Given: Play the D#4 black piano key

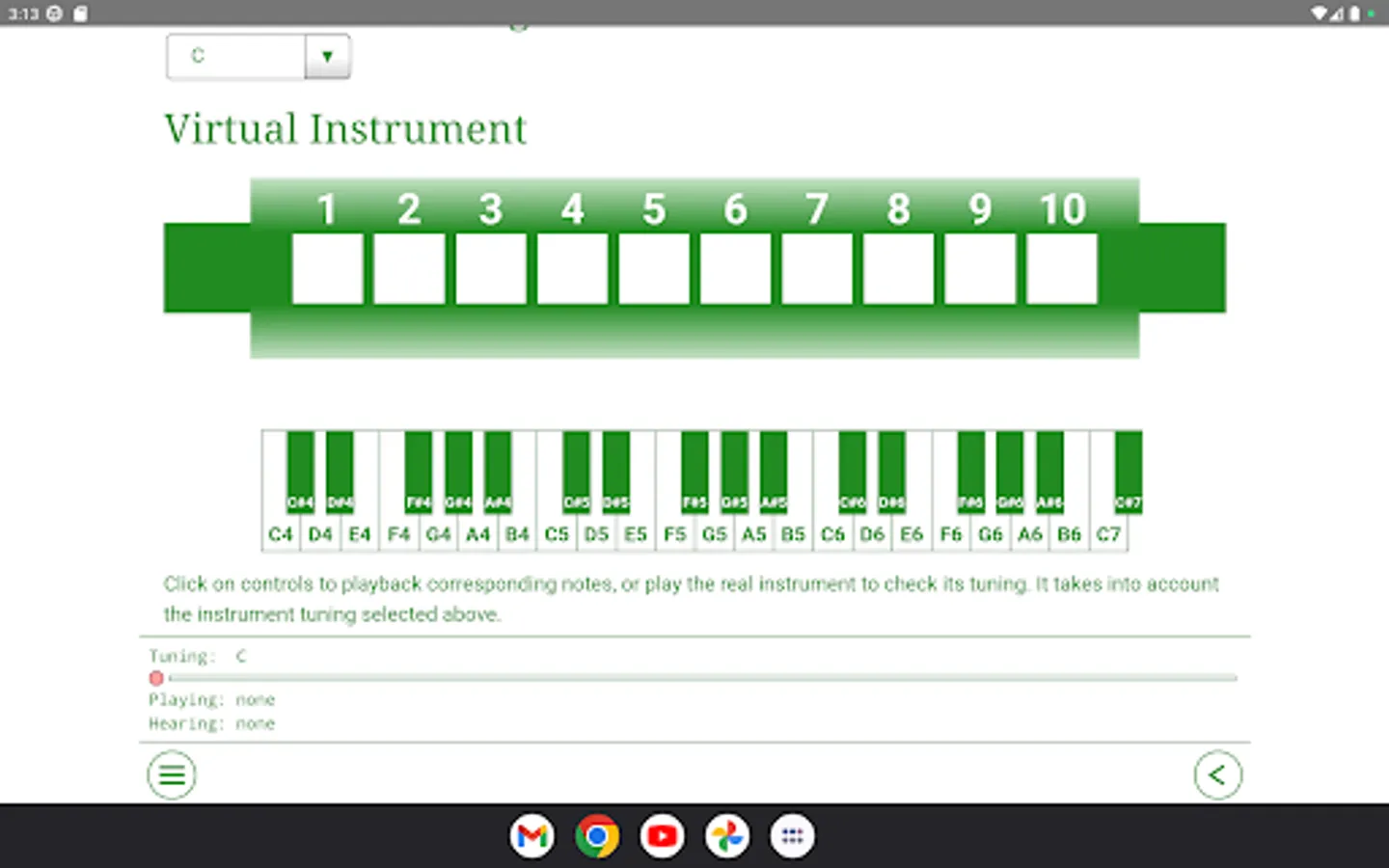Looking at the screenshot, I should point(340,472).
